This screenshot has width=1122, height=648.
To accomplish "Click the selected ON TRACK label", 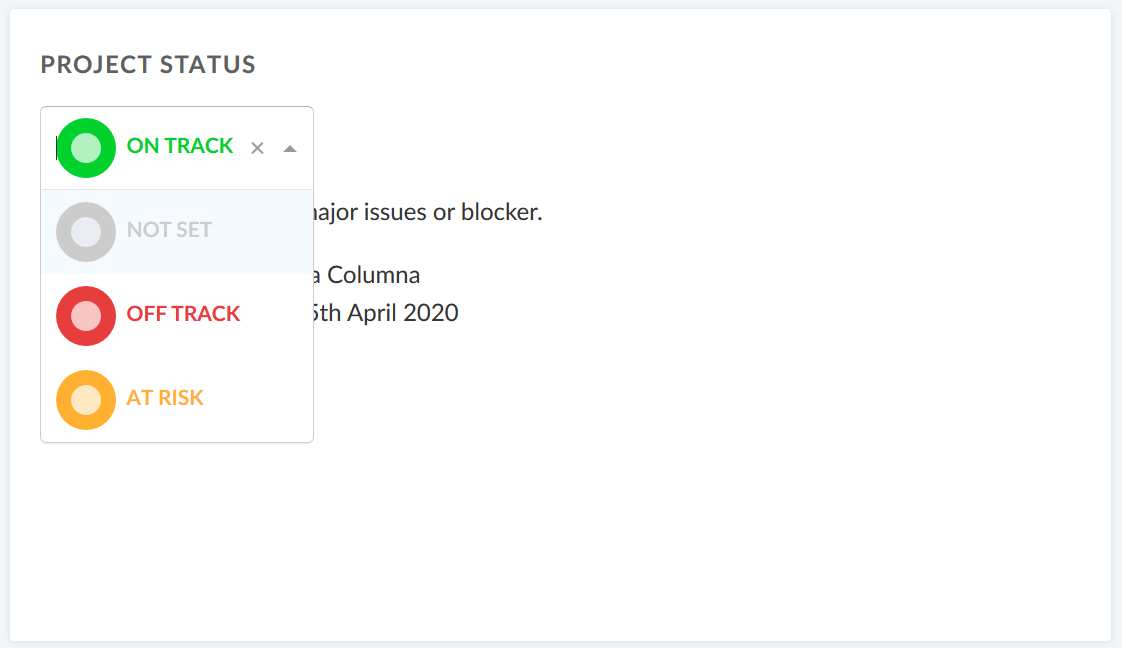I will (180, 146).
